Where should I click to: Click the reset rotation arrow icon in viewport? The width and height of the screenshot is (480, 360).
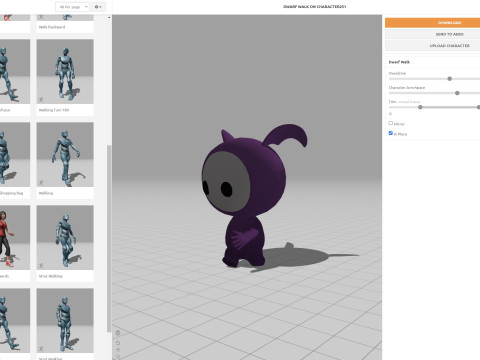[x=118, y=343]
